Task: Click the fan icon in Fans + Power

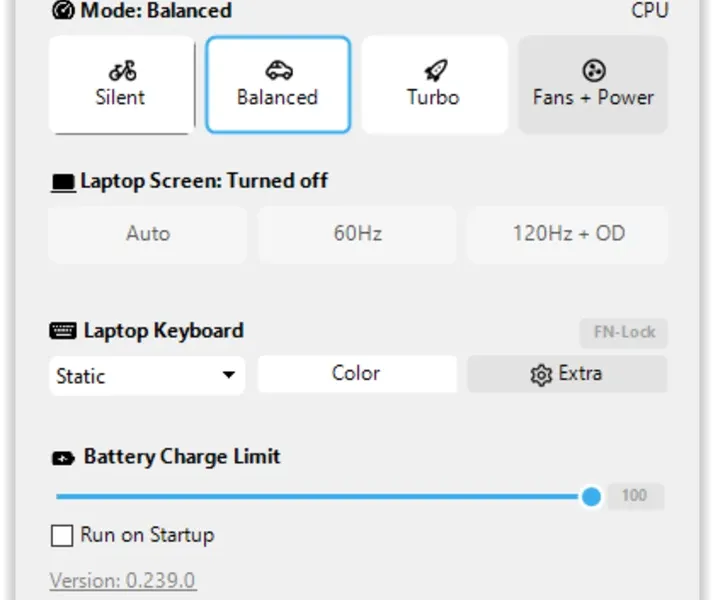Action: point(593,71)
